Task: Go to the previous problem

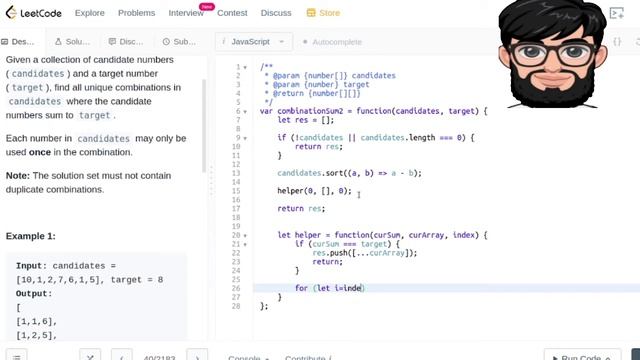Action: (122, 357)
